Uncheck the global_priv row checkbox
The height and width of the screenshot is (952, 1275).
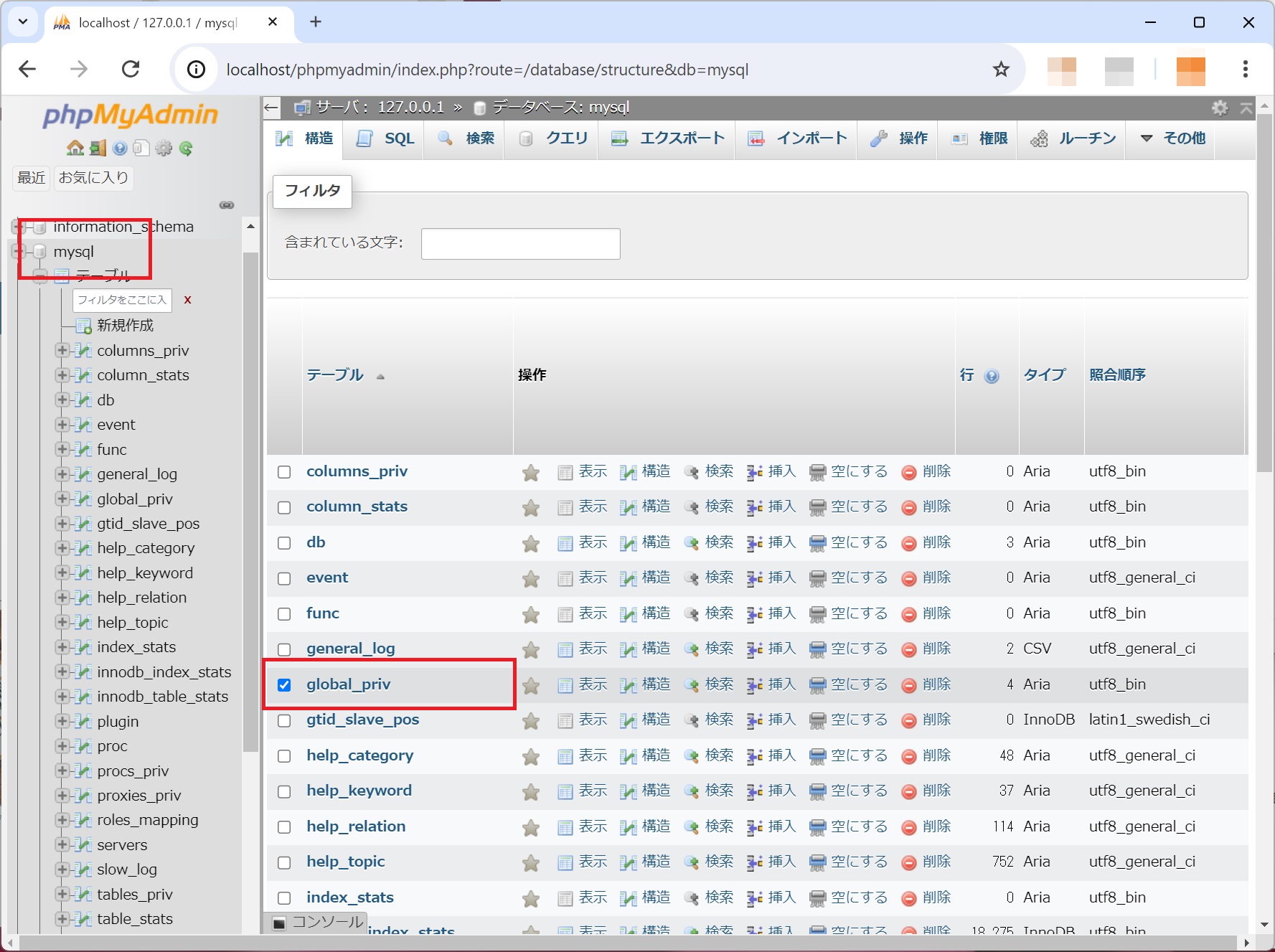coord(284,685)
